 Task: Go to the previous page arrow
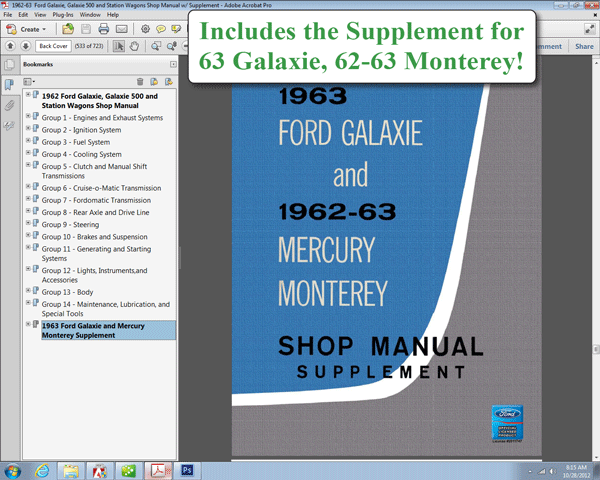[x=10, y=46]
